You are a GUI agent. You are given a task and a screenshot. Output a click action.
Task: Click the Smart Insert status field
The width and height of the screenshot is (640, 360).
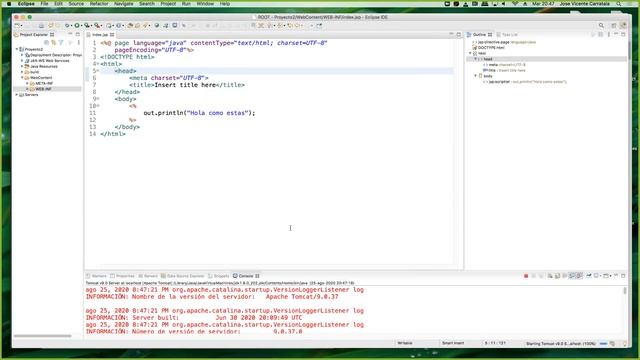tap(453, 343)
